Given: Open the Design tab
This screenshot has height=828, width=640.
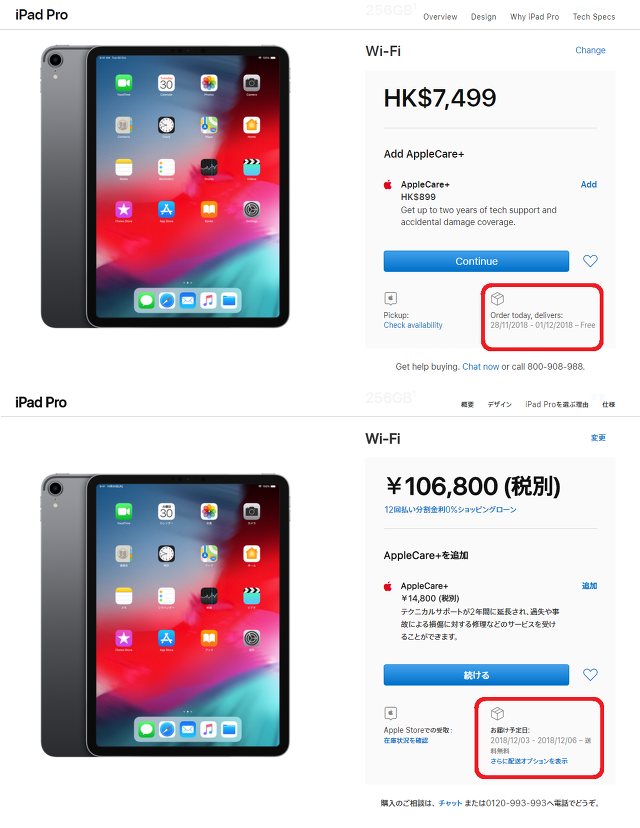Looking at the screenshot, I should point(483,17).
